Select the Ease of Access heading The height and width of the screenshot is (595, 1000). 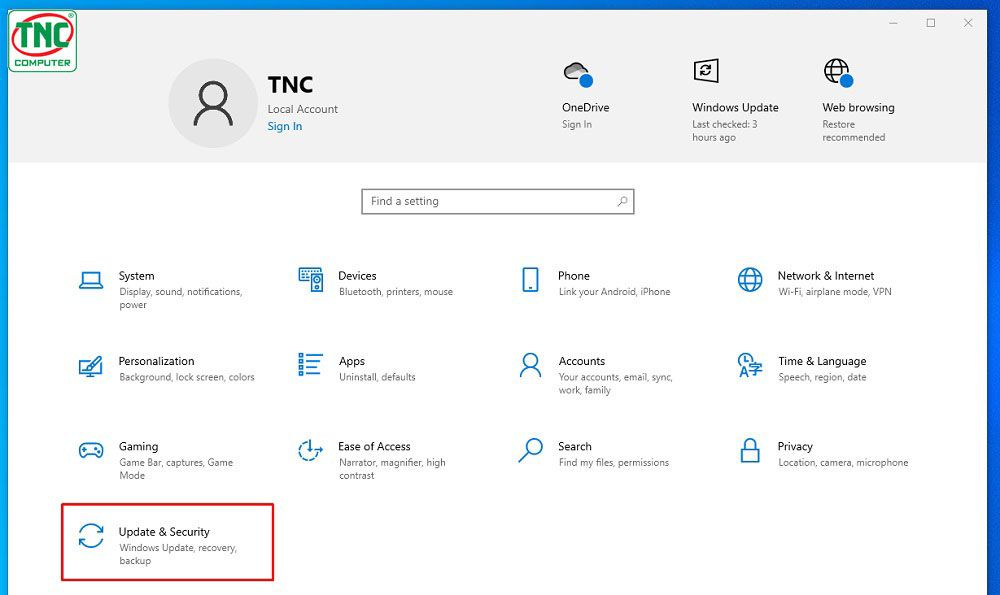coord(374,446)
